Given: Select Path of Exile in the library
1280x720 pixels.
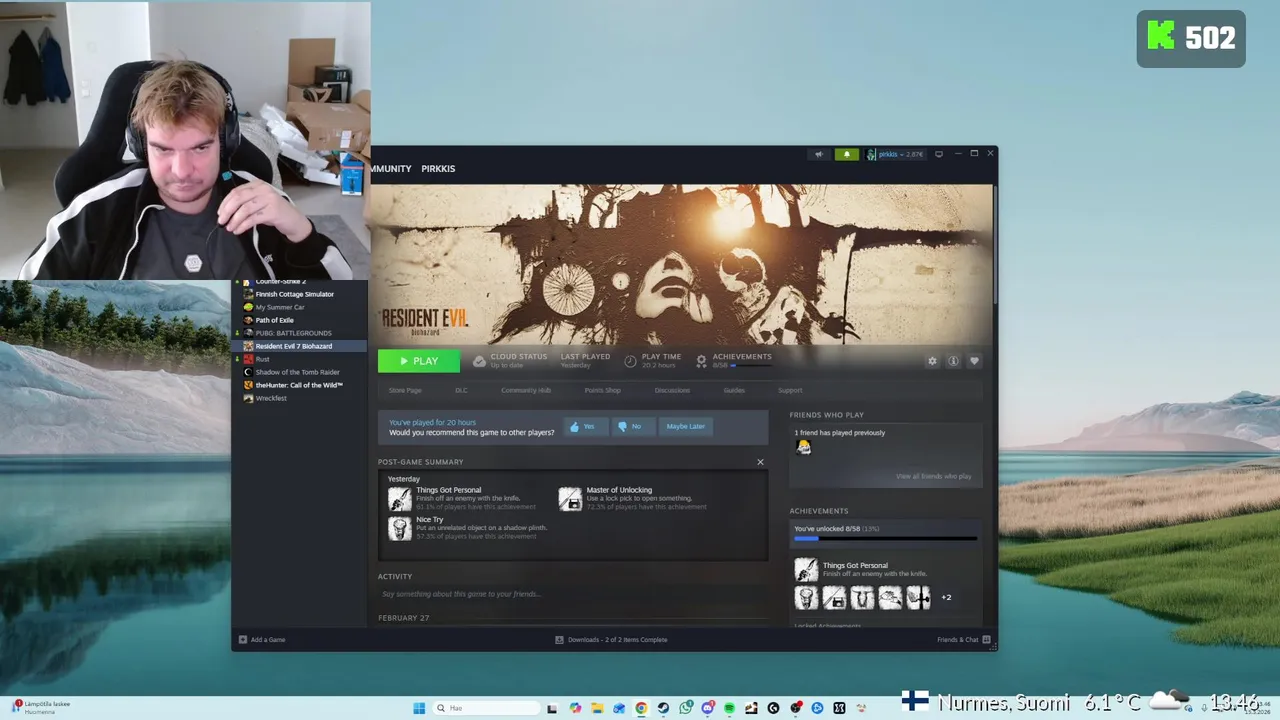Looking at the screenshot, I should (274, 320).
